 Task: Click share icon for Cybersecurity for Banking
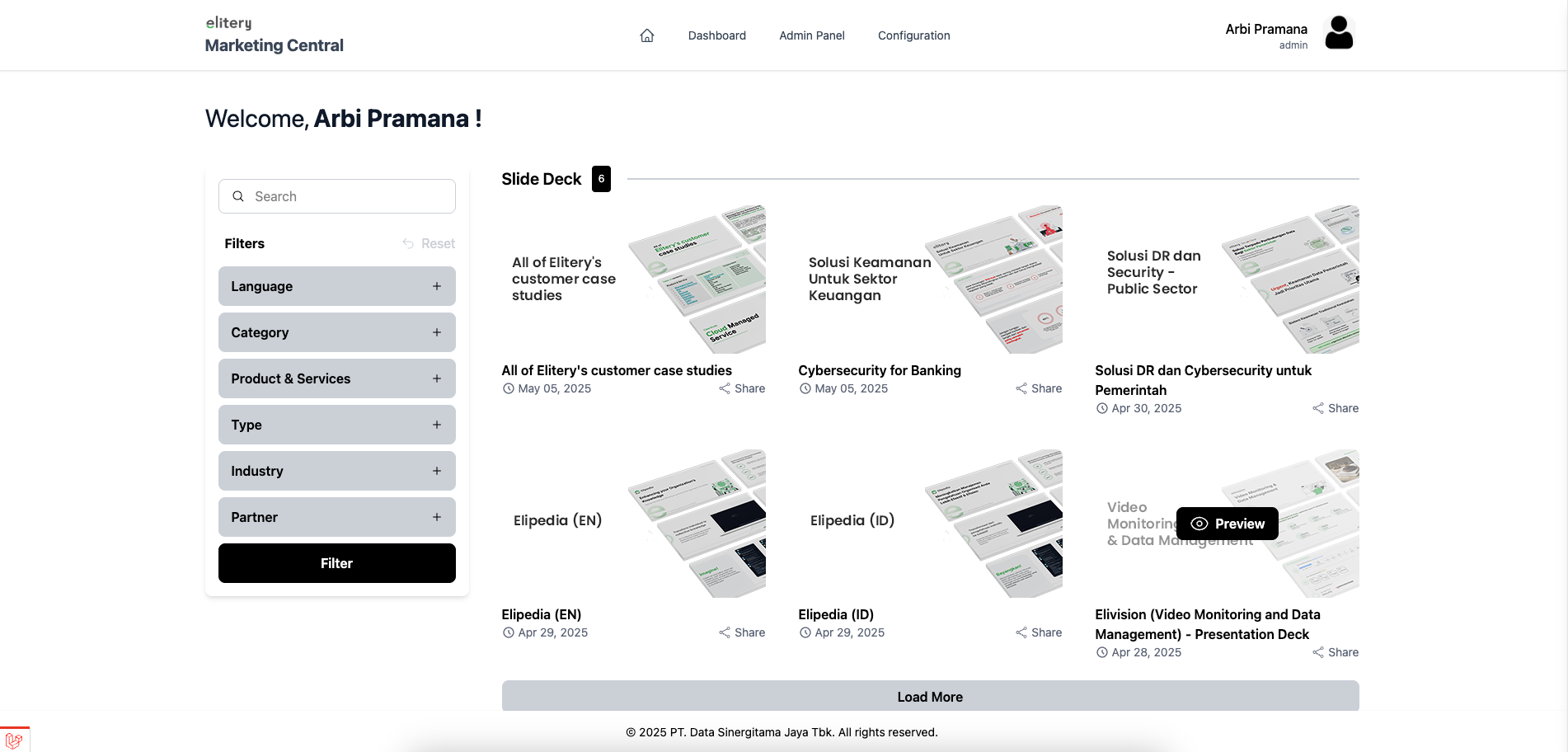coord(1021,388)
